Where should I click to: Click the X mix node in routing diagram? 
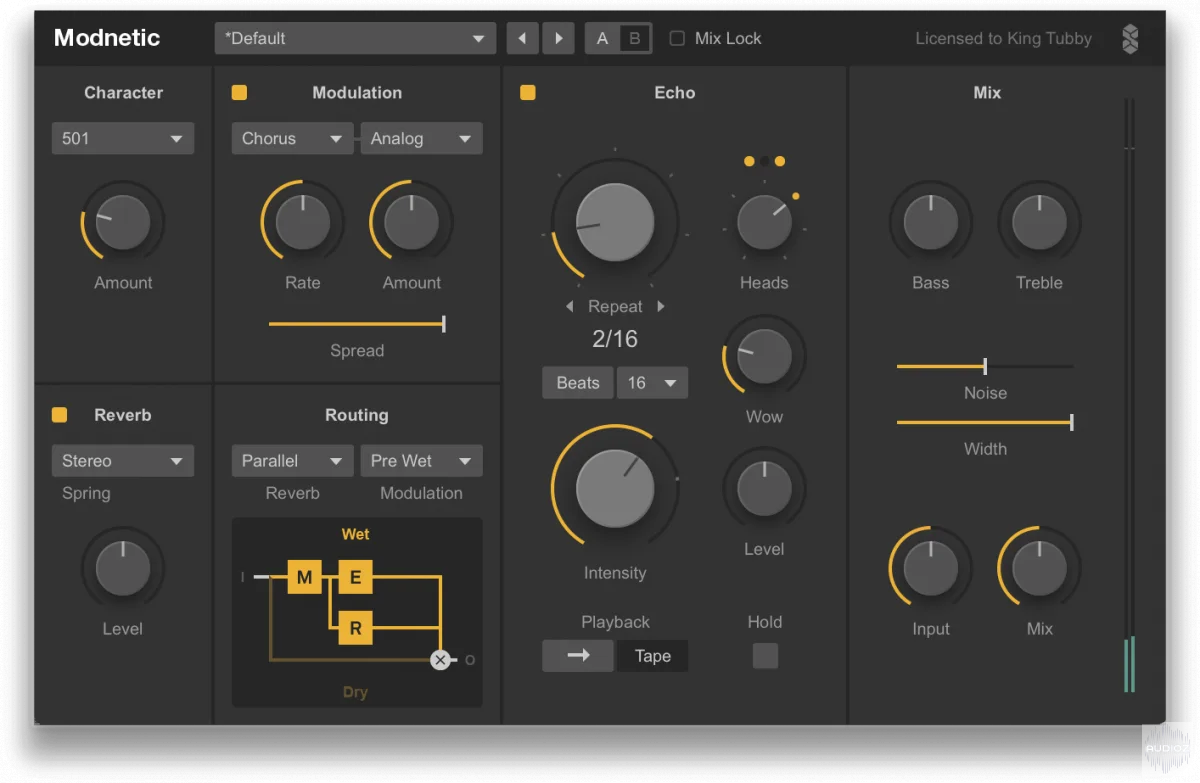[x=440, y=660]
